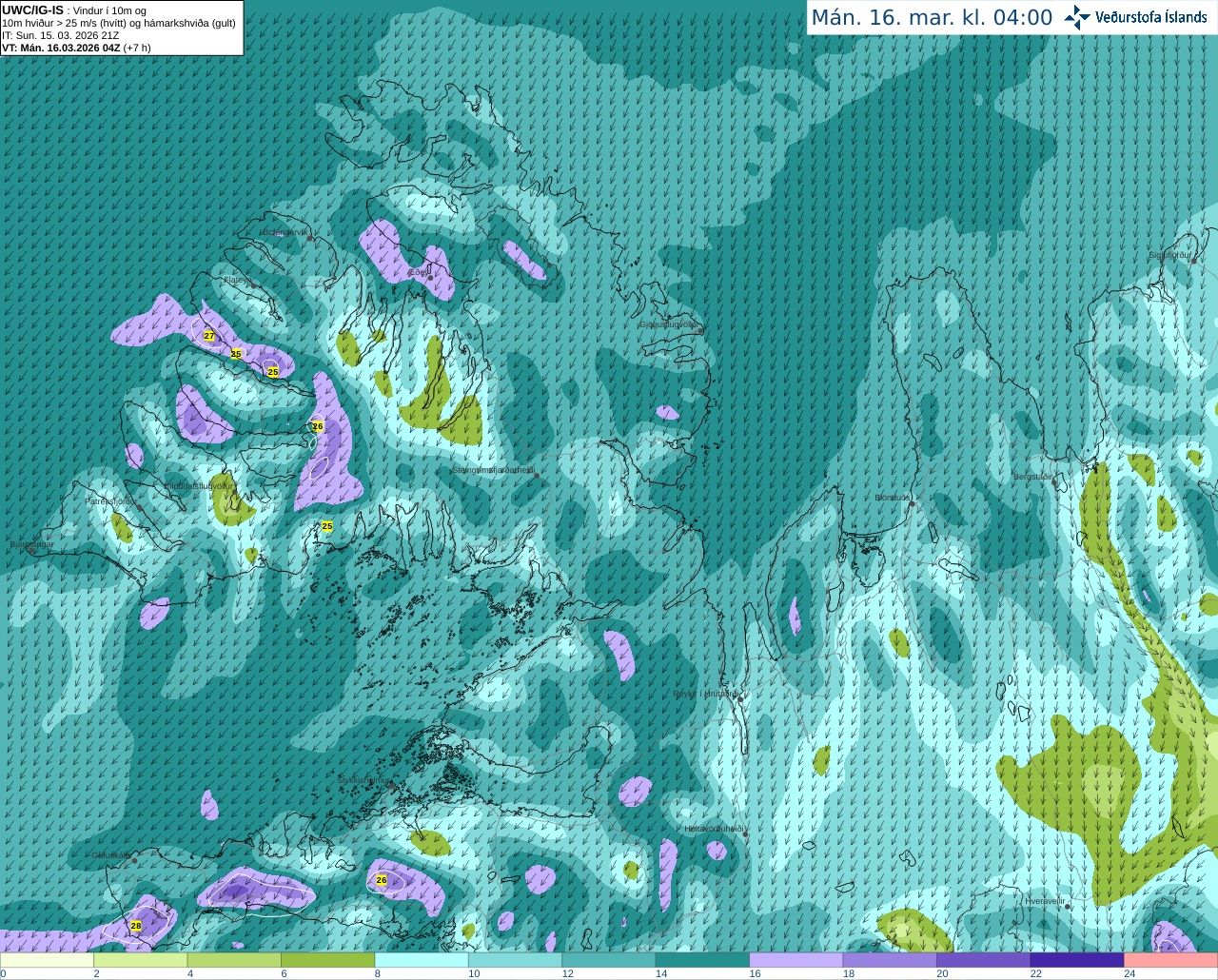Click the Veðurstofa Íslands logo icon
The height and width of the screenshot is (980, 1218).
coord(1077,17)
